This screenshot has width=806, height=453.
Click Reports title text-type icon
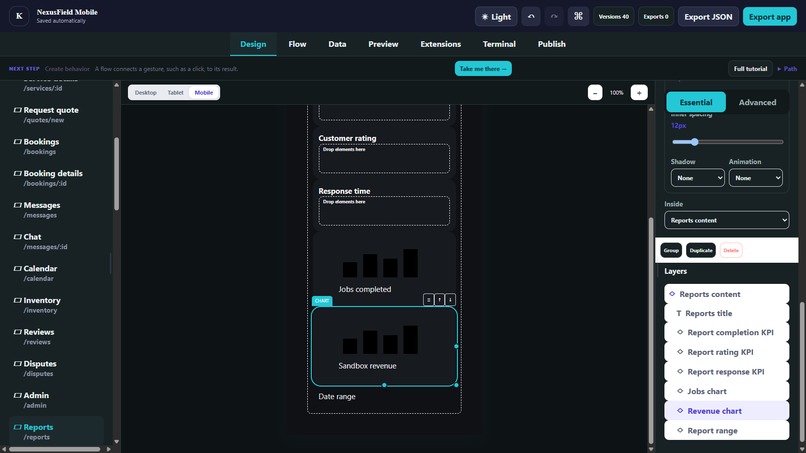679,313
